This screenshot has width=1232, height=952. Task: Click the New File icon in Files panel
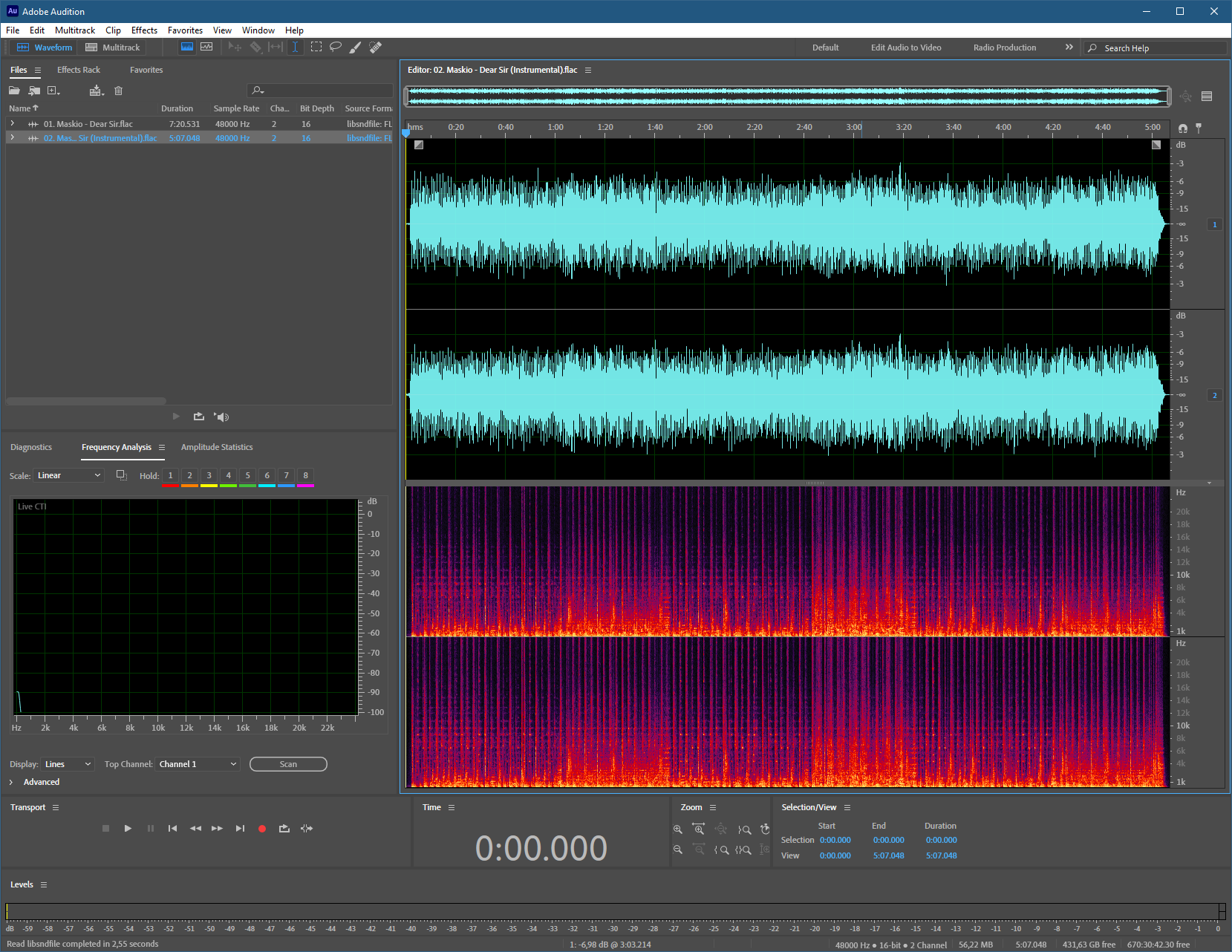[53, 91]
